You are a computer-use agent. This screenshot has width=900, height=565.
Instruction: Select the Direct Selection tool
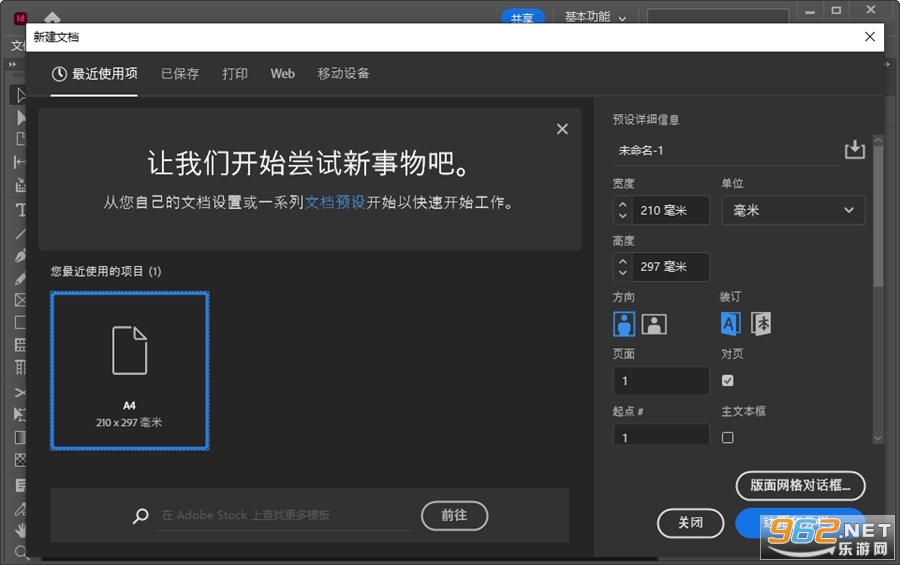[21, 117]
